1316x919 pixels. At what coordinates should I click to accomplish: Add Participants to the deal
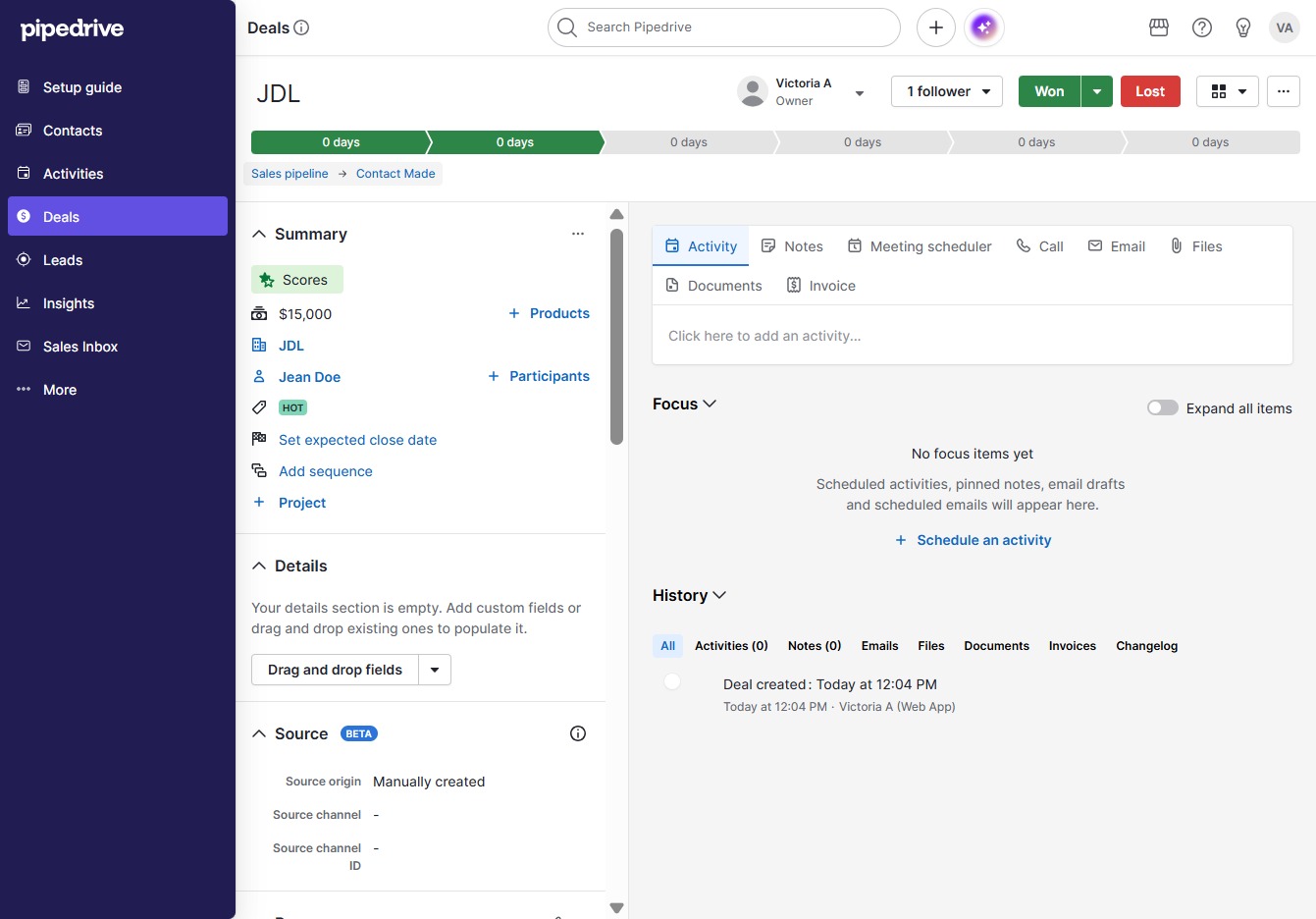tap(539, 376)
